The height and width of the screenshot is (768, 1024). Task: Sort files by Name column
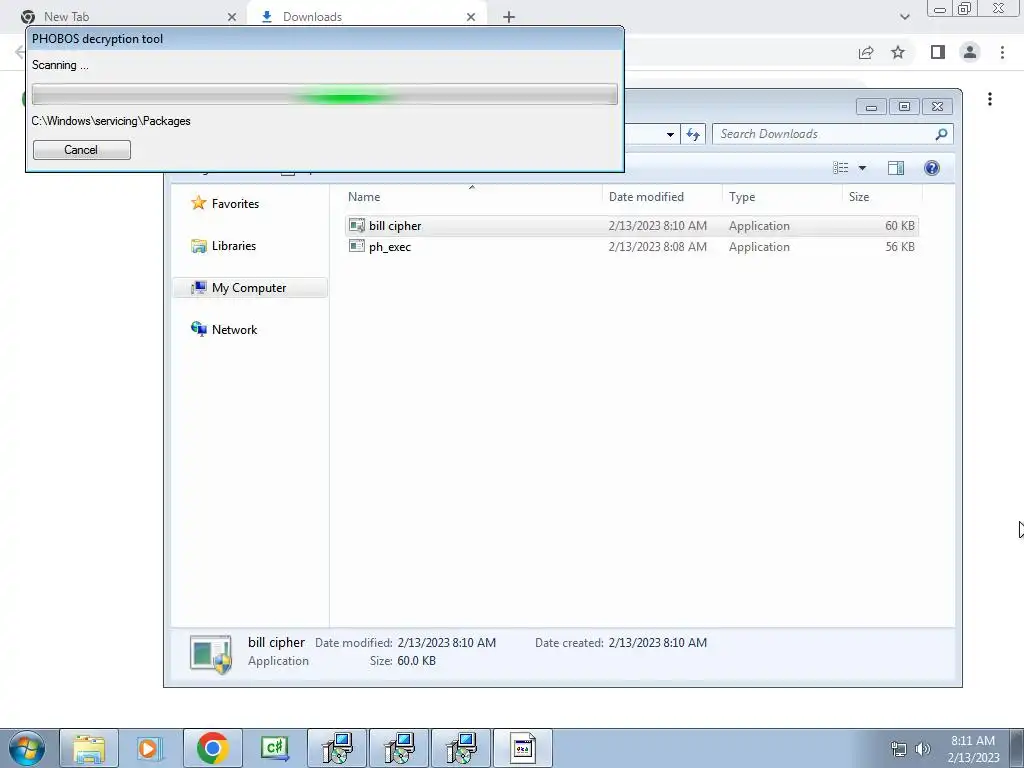click(472, 197)
